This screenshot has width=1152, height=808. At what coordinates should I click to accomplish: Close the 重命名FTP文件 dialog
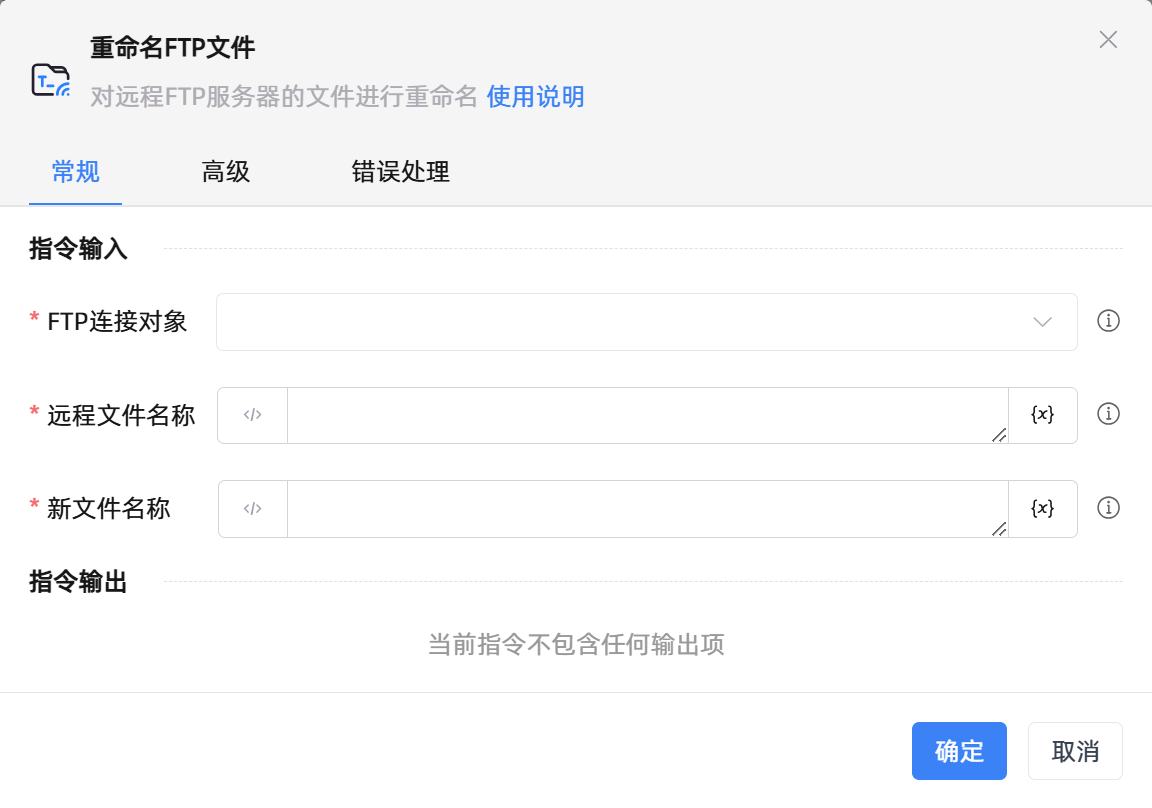tap(1108, 40)
